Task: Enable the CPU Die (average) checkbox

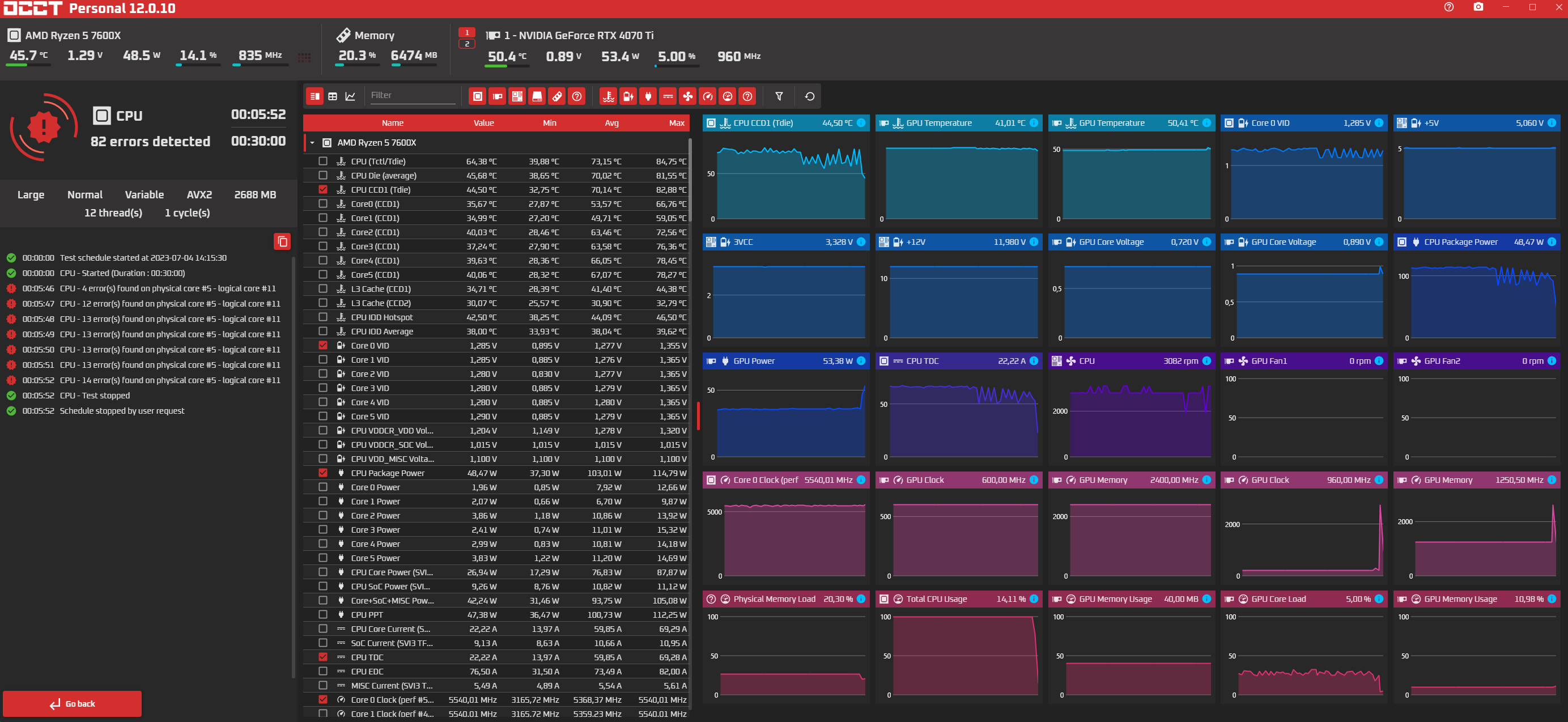Action: point(322,175)
